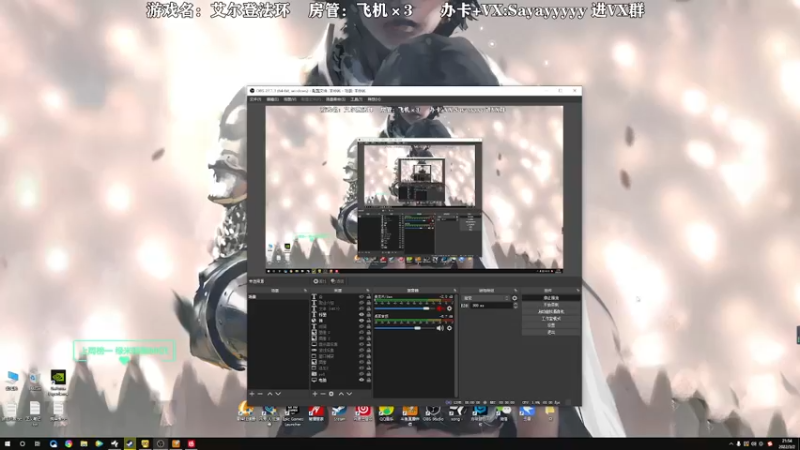Screen dimensions: 800x450
Task: Open Task View on the taskbar
Action: click(x=37, y=444)
